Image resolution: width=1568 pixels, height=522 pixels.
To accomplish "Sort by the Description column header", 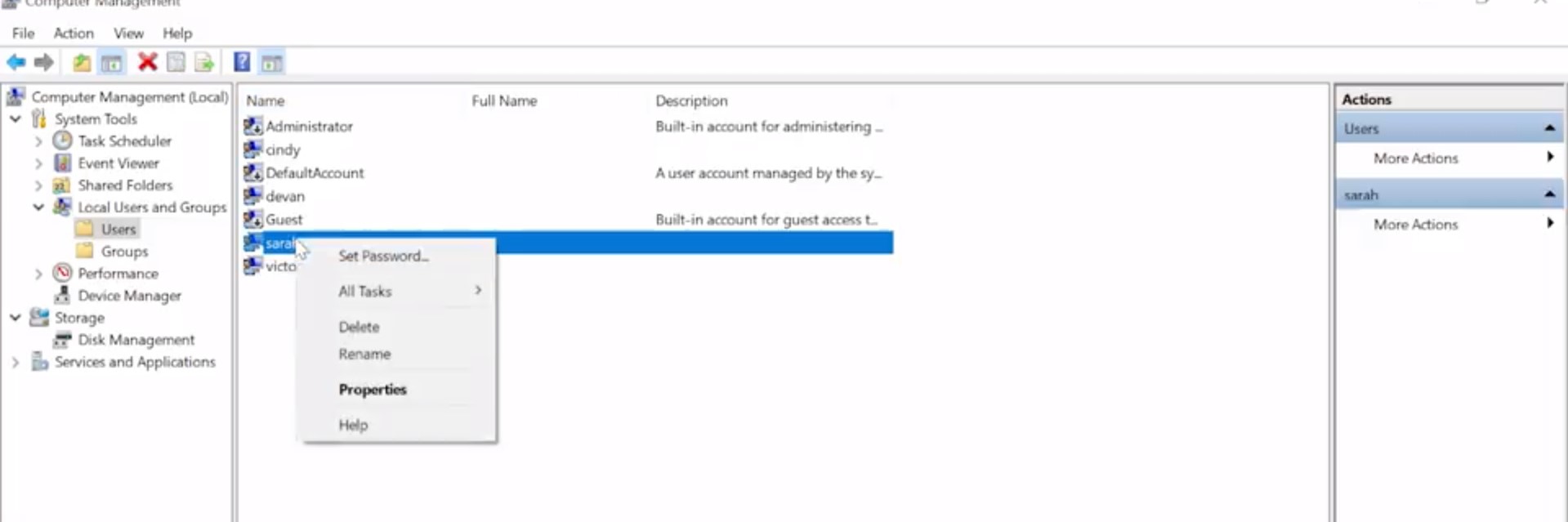I will [x=691, y=100].
